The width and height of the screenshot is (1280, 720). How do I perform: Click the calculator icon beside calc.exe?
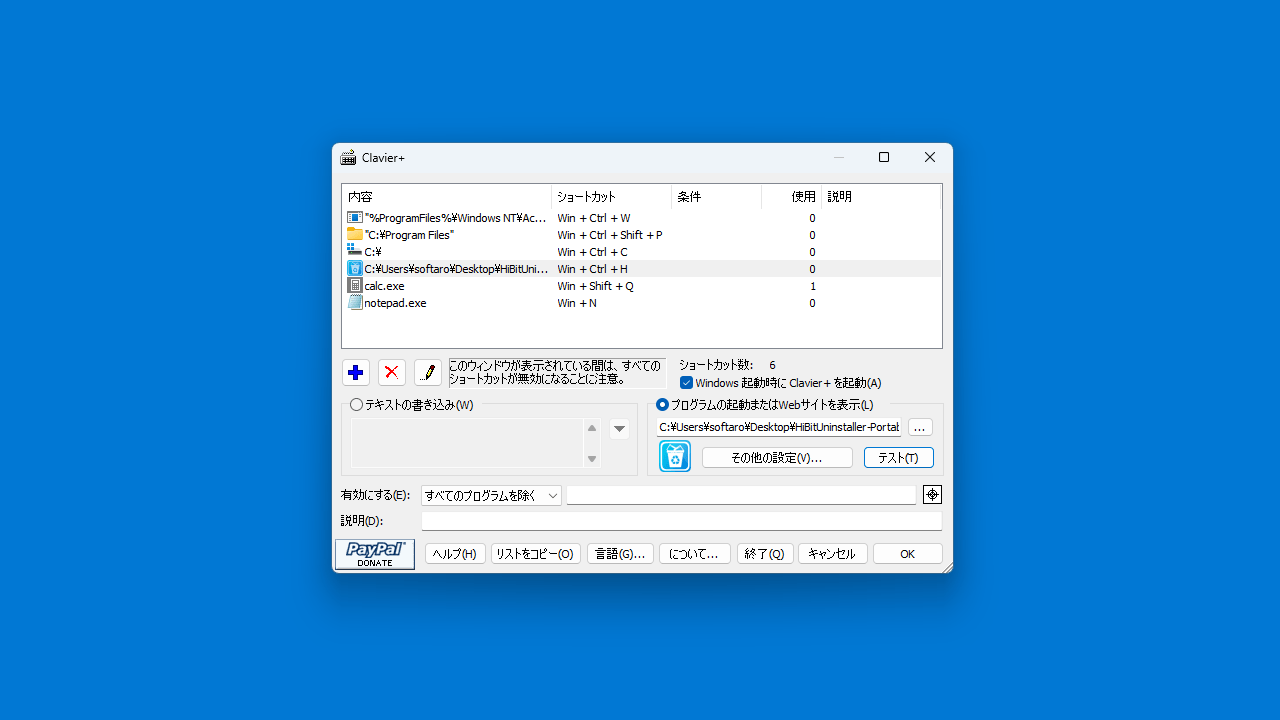coord(355,286)
